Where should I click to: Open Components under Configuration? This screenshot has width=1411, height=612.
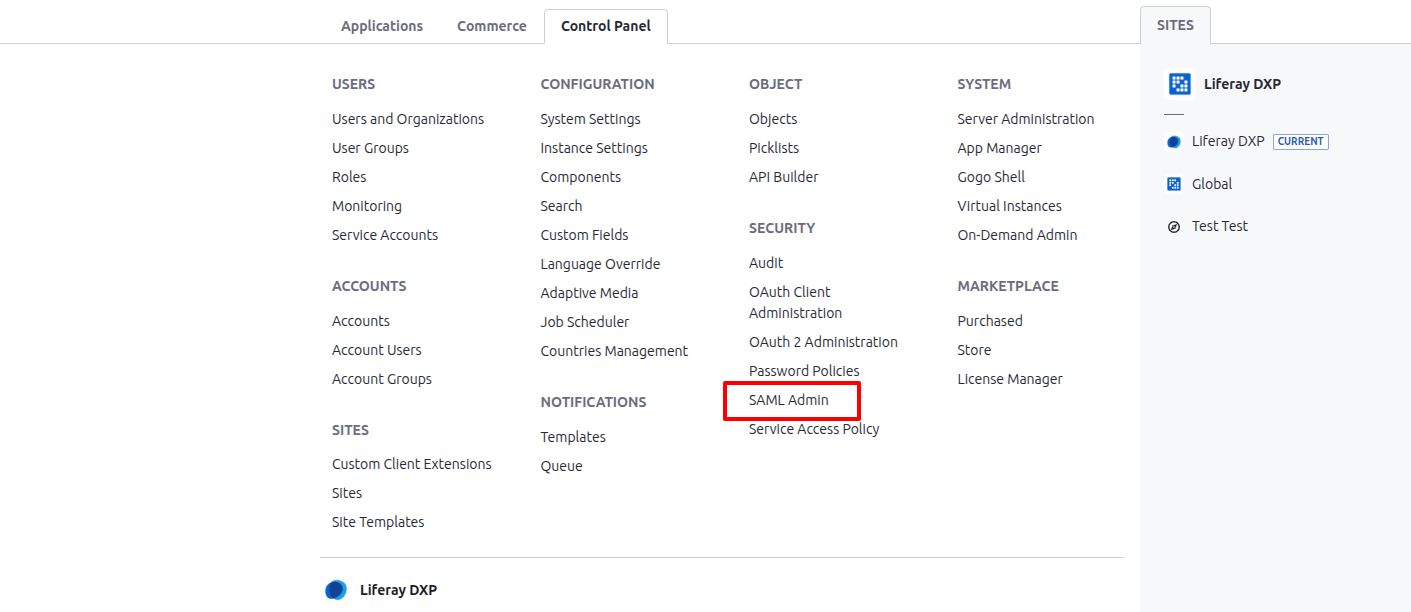coord(581,177)
